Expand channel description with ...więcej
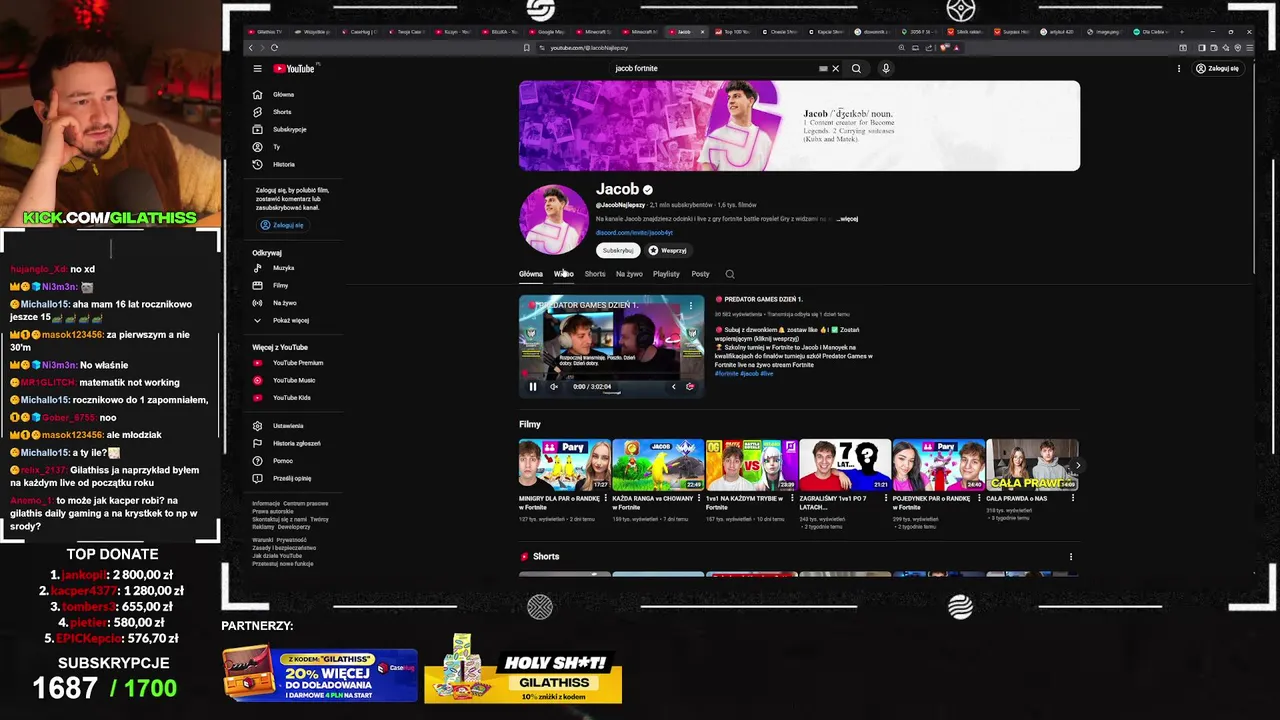1280x720 pixels. 846,219
